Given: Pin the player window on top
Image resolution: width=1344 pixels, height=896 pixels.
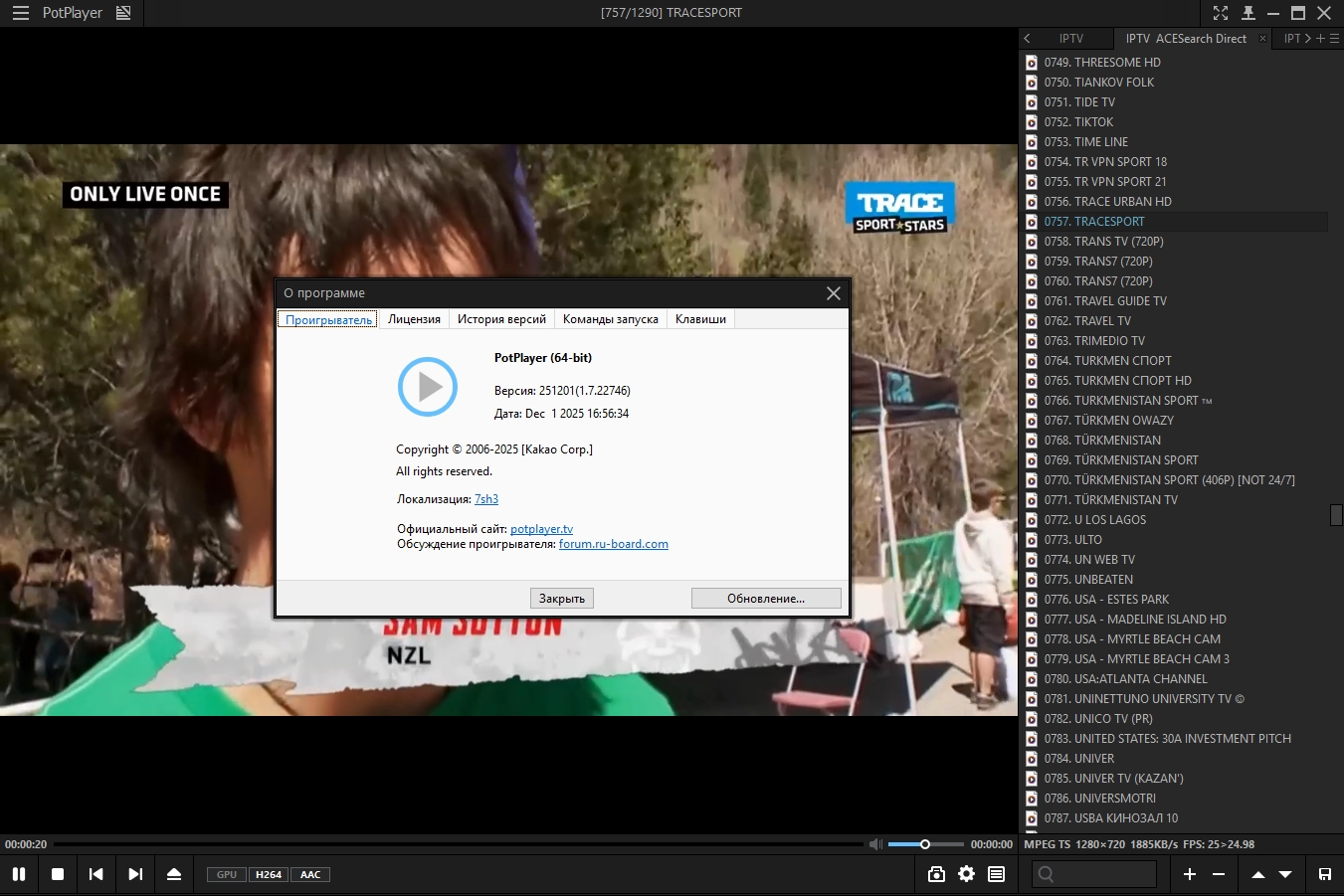Looking at the screenshot, I should point(1248,13).
